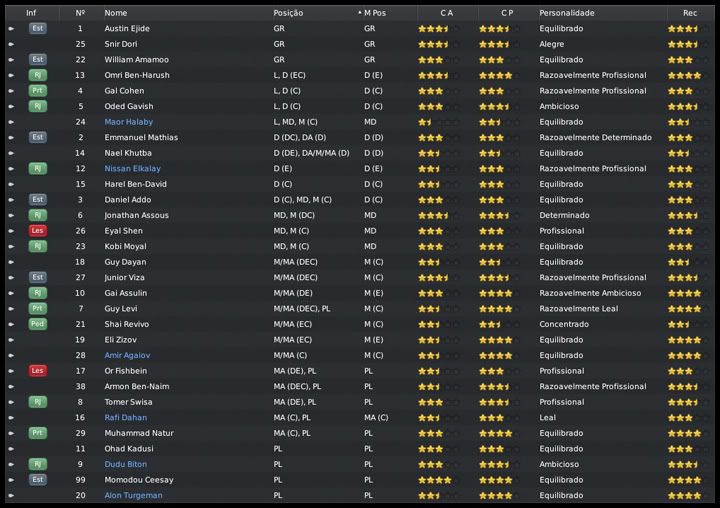Click the Nome column header
720x508 pixels.
[x=116, y=13]
